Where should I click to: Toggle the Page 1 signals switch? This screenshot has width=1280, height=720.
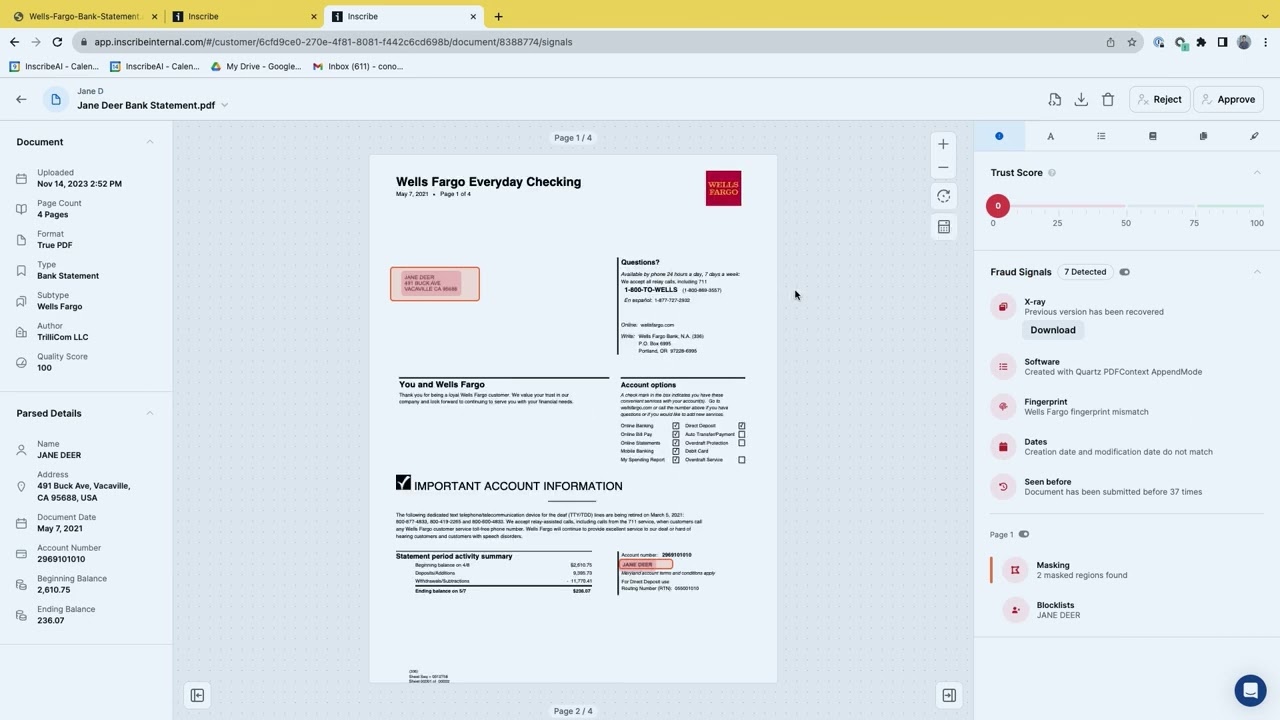point(1024,534)
